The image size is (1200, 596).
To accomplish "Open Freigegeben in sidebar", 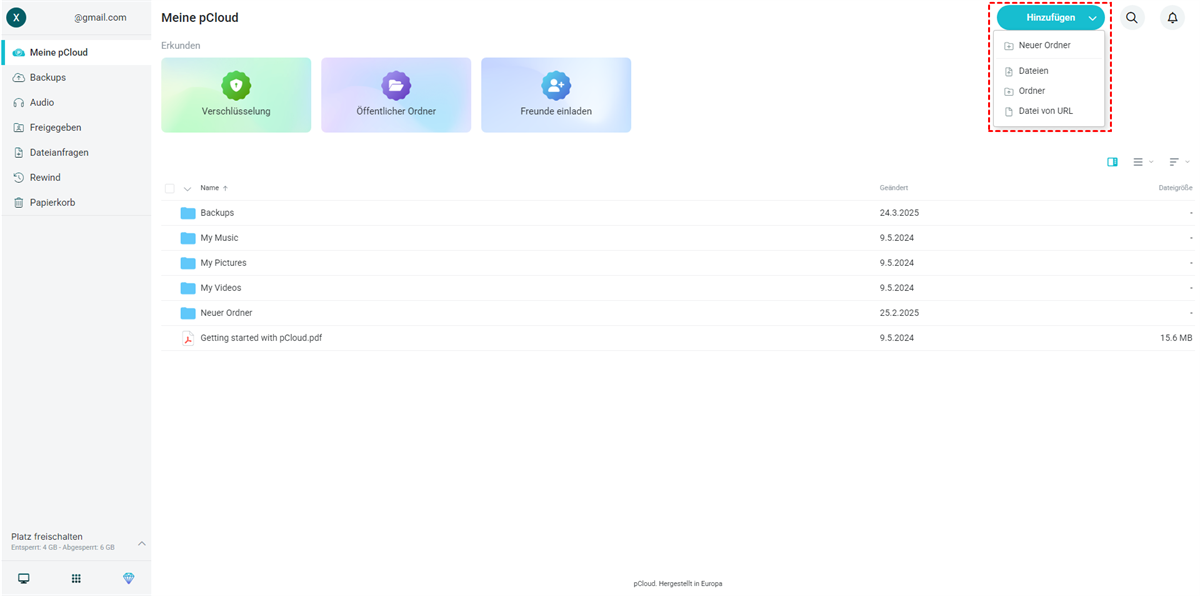I will pos(76,127).
